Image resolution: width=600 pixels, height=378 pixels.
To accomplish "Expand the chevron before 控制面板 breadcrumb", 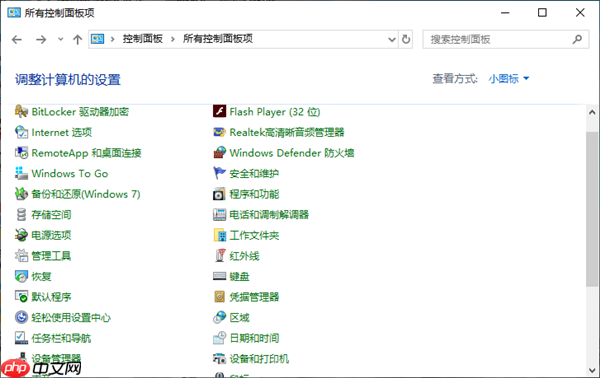I will tap(112, 39).
